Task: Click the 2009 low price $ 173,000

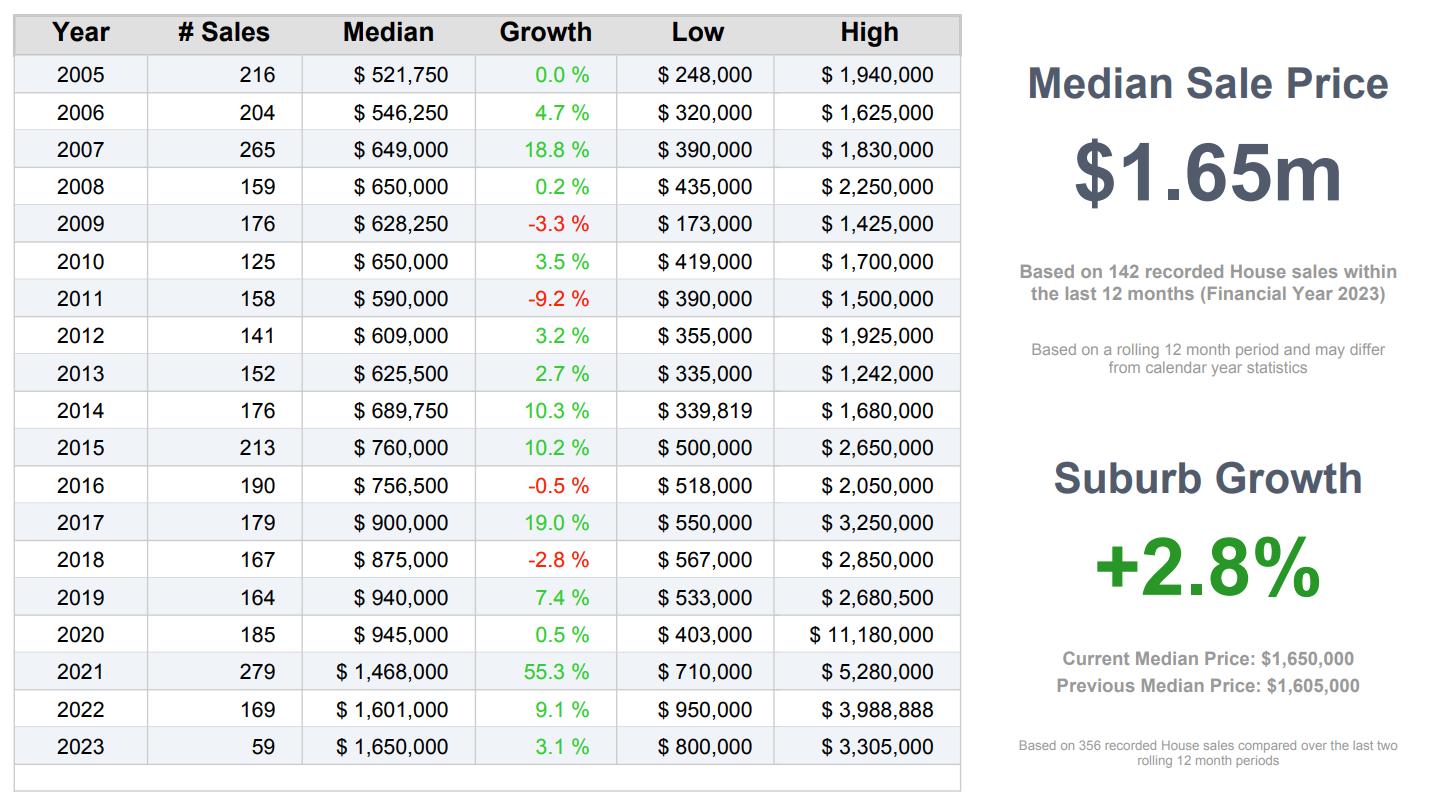Action: coord(704,224)
